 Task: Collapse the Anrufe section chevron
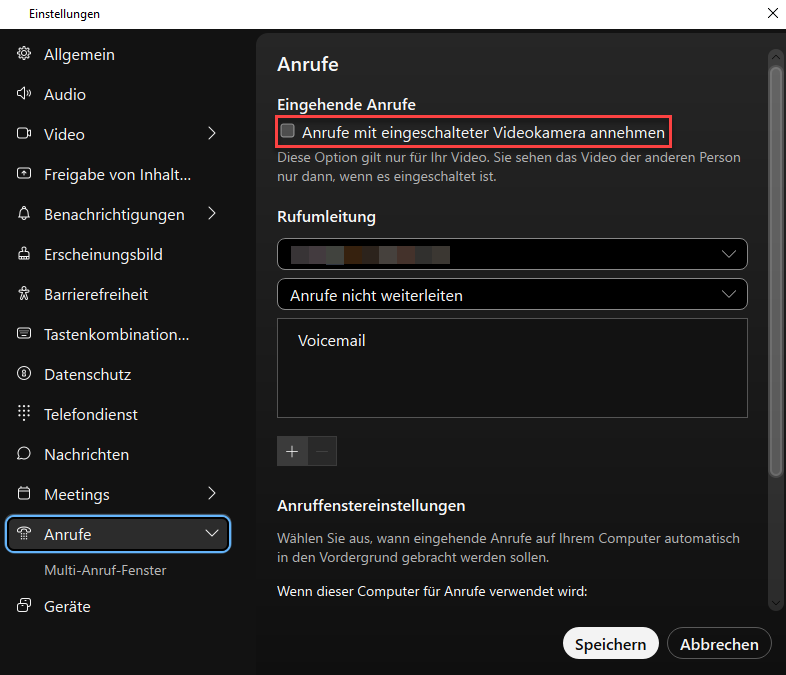(211, 534)
